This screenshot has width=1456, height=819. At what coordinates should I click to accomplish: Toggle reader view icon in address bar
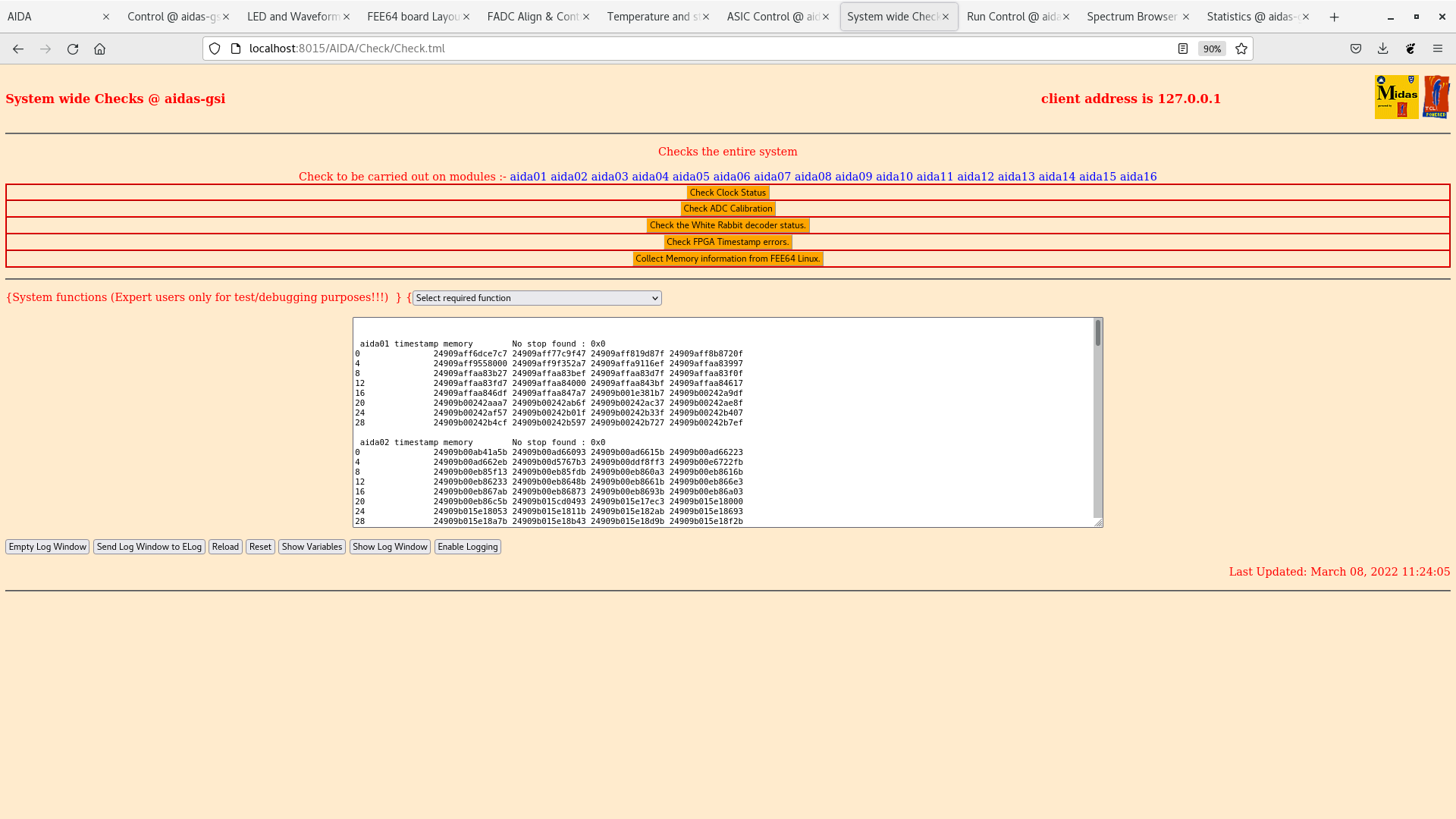[1183, 49]
